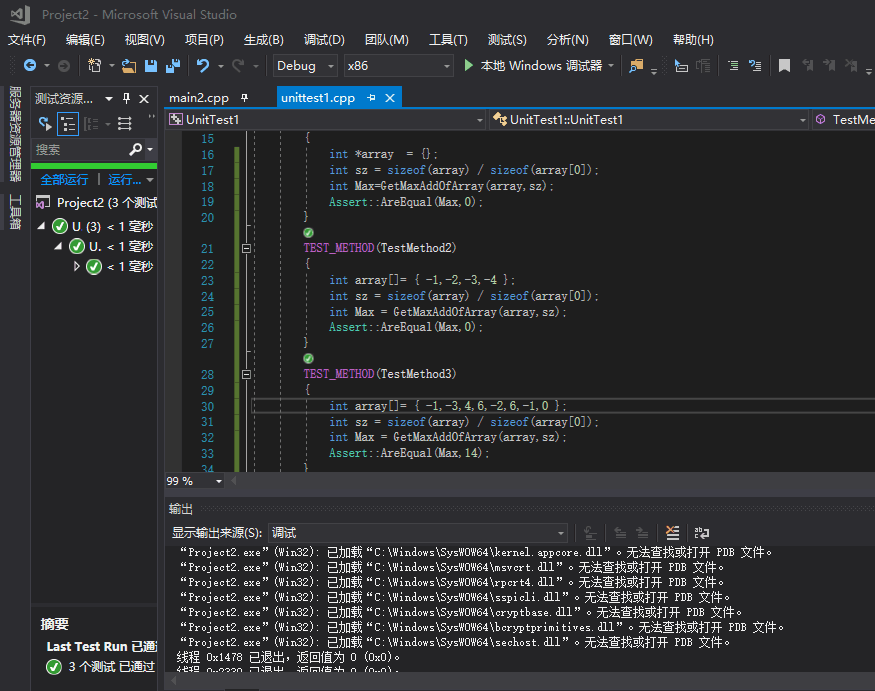Viewport: 875px width, 691px height.
Task: Click clear all output icon
Action: 672,532
